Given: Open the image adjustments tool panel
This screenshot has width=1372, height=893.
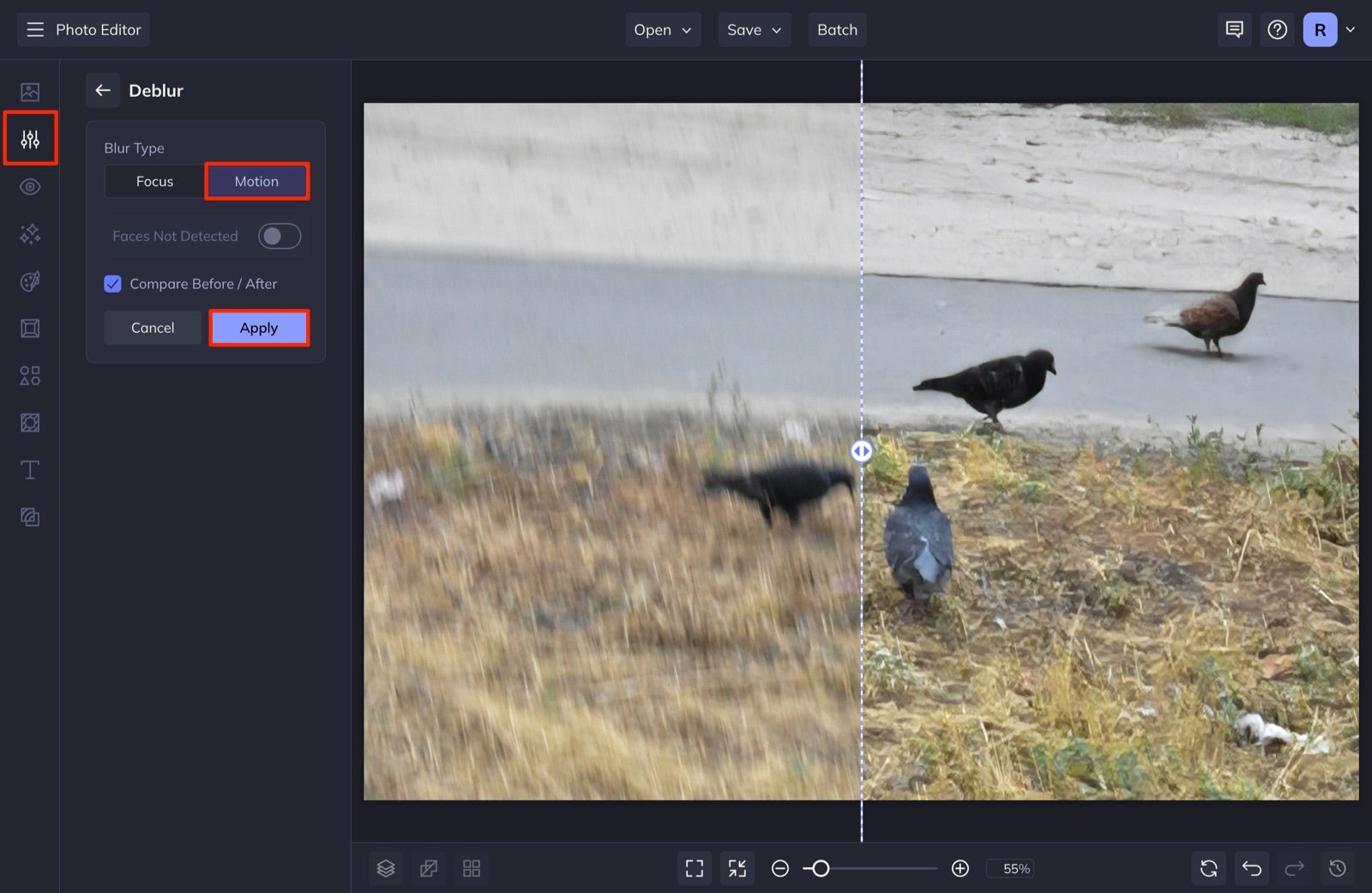Looking at the screenshot, I should (30, 138).
